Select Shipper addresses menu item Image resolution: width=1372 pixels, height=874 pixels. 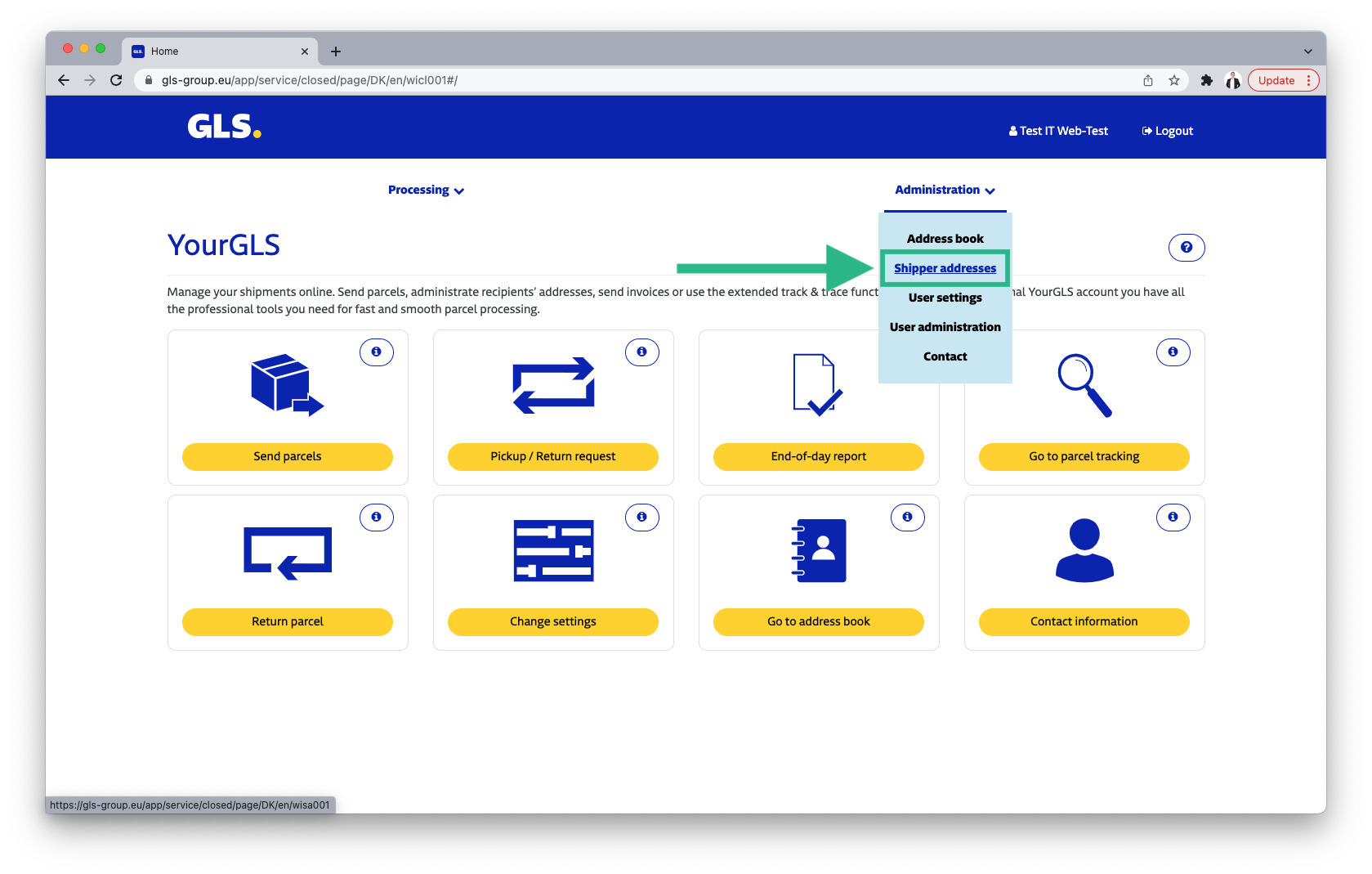click(945, 268)
